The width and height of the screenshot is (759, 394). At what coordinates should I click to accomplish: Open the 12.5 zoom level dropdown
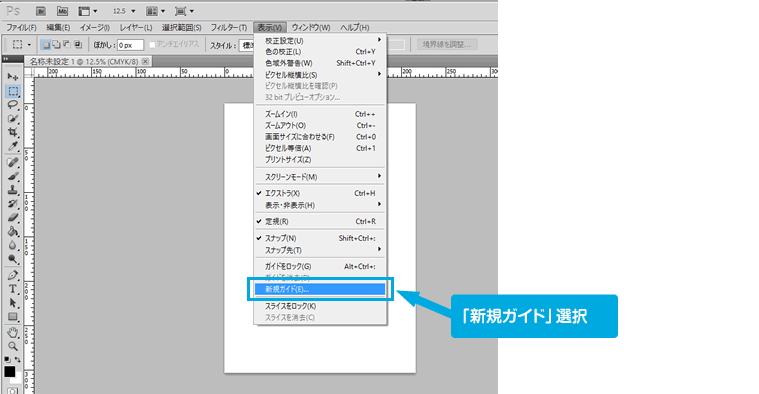(133, 11)
